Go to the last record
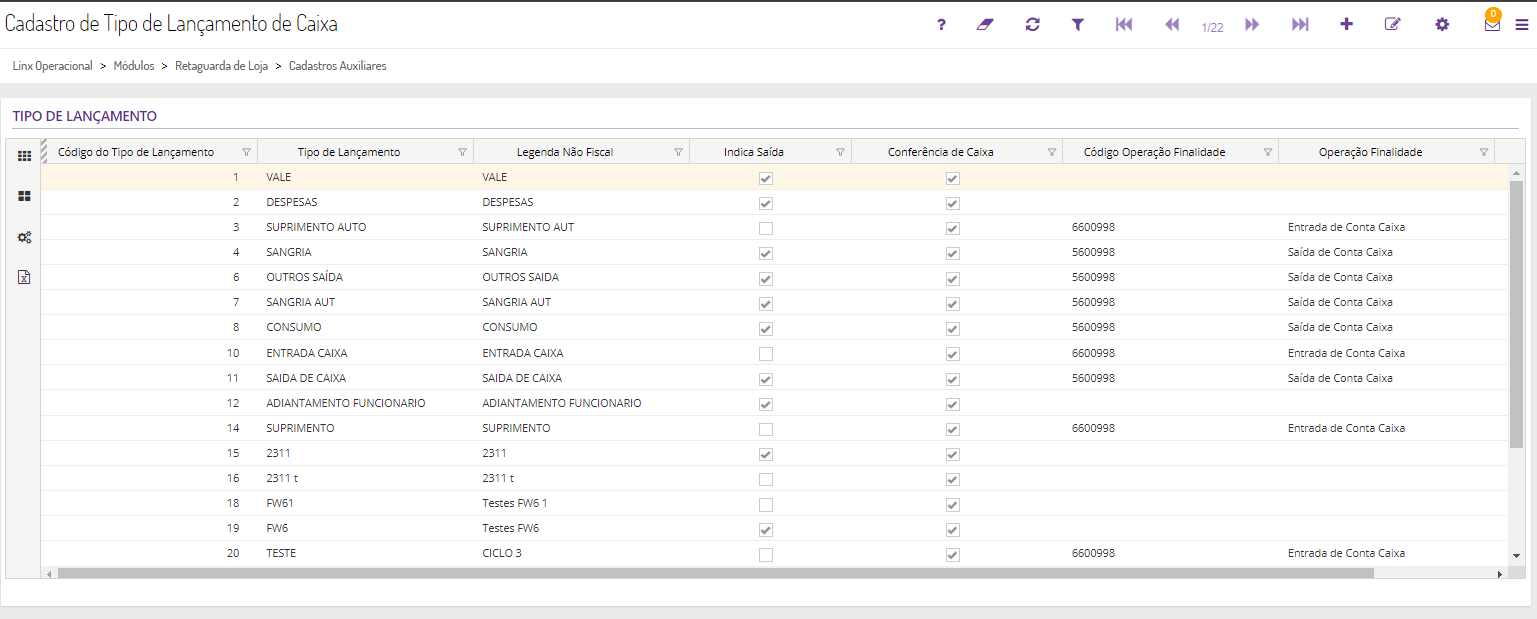Screen dimensions: 1537x619 click(1299, 25)
